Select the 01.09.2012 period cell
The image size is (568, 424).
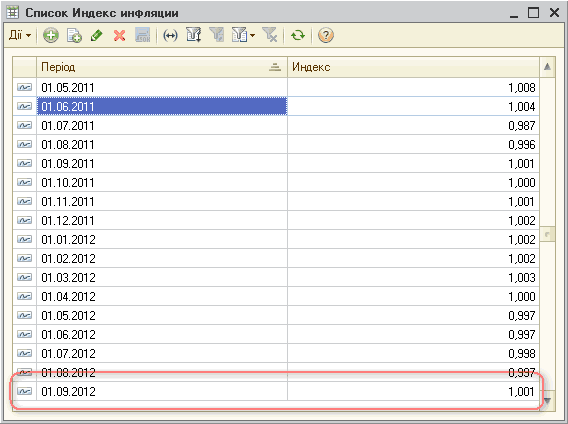[x=162, y=391]
